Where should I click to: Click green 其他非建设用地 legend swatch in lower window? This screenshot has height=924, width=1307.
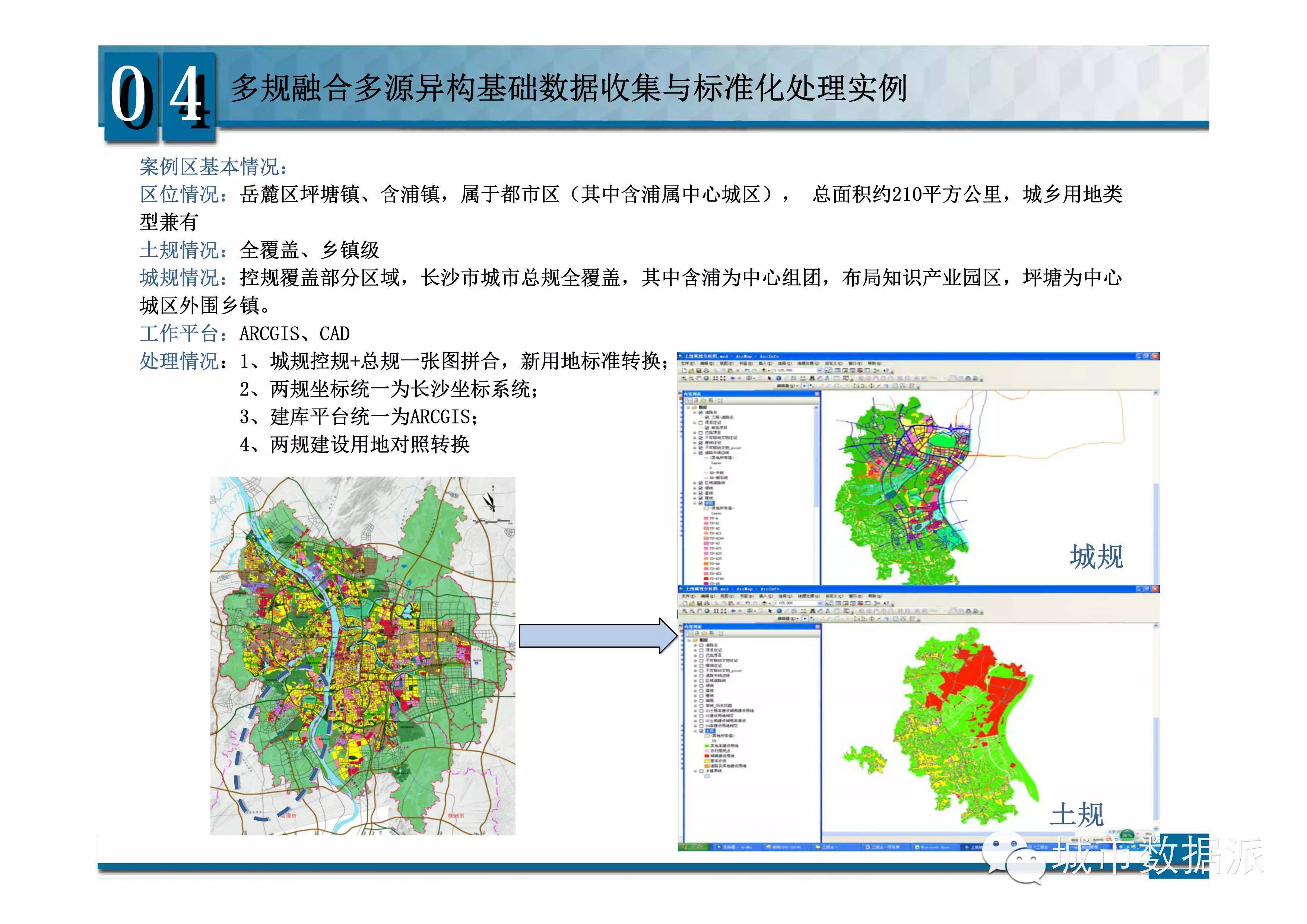707,746
